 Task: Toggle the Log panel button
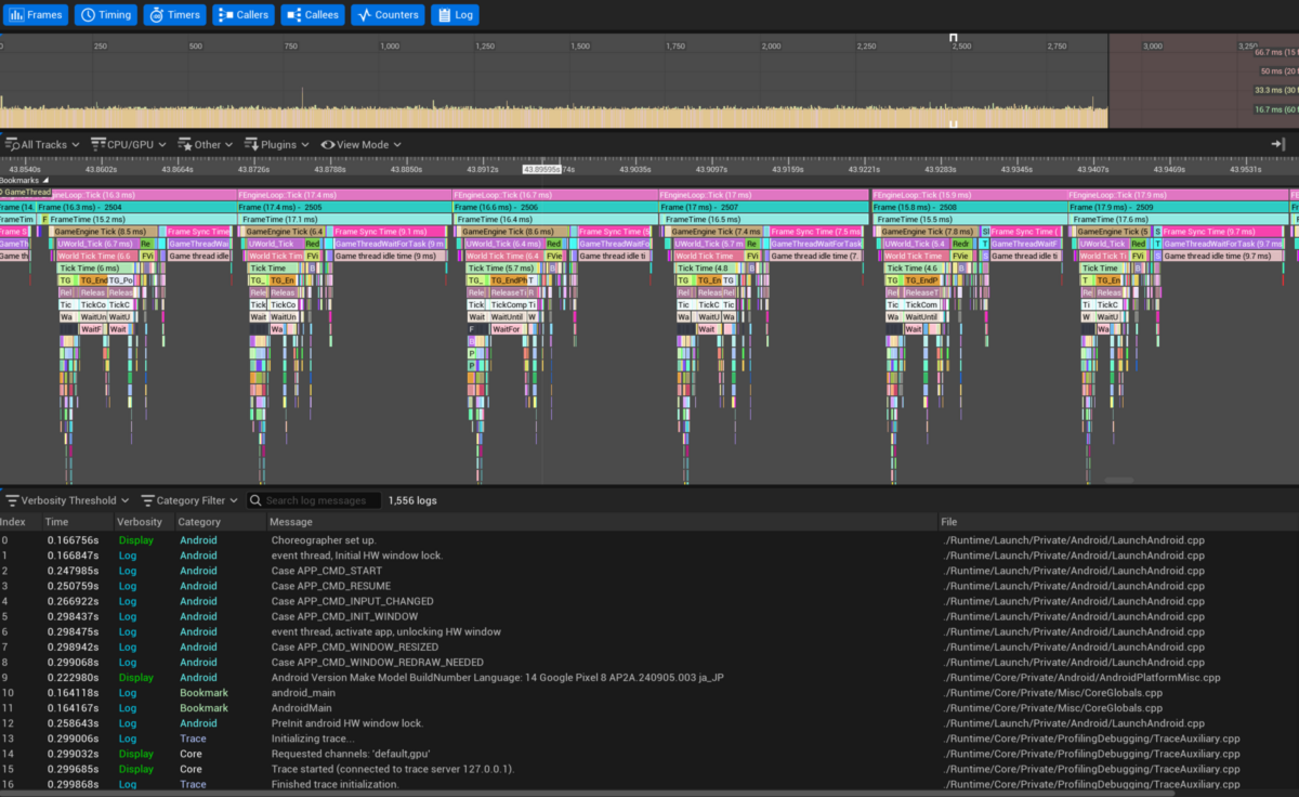point(455,15)
